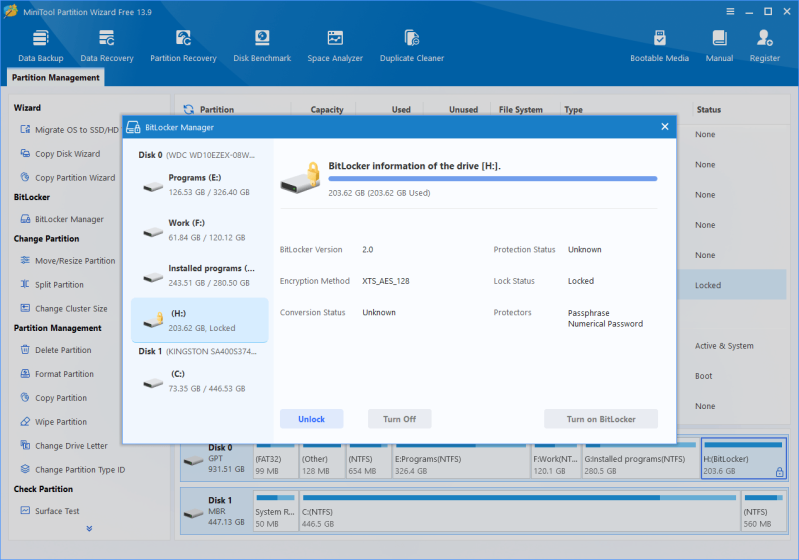Select NTFS 560 MB block on Disk 1
Viewport: 799px width, 560px height.
(763, 513)
